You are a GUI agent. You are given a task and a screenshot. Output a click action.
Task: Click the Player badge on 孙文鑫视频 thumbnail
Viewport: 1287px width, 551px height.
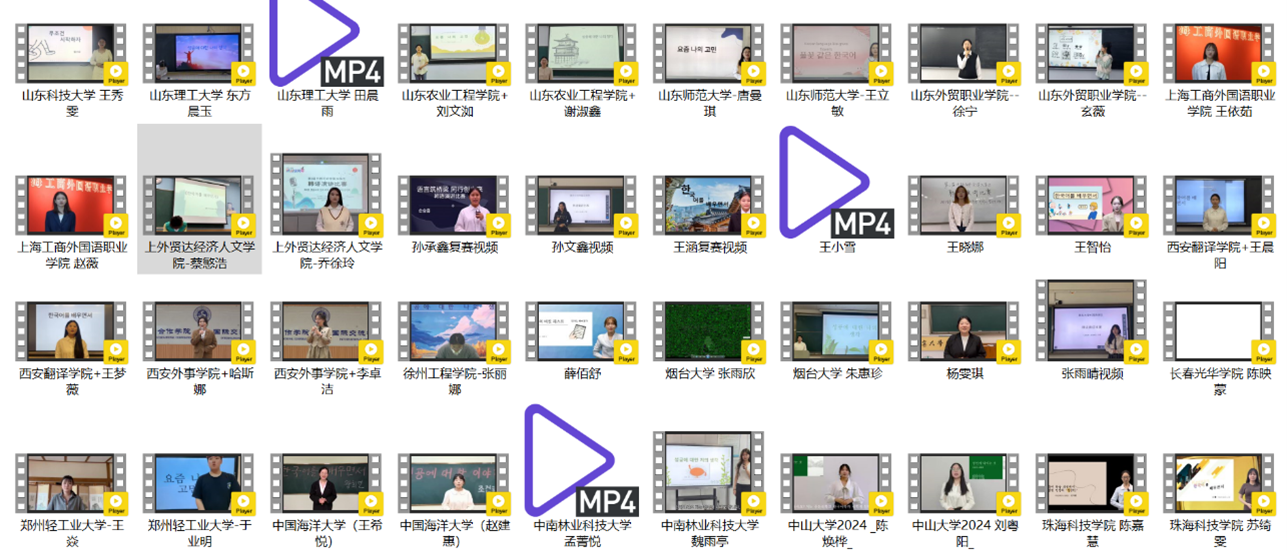pyautogui.click(x=625, y=224)
